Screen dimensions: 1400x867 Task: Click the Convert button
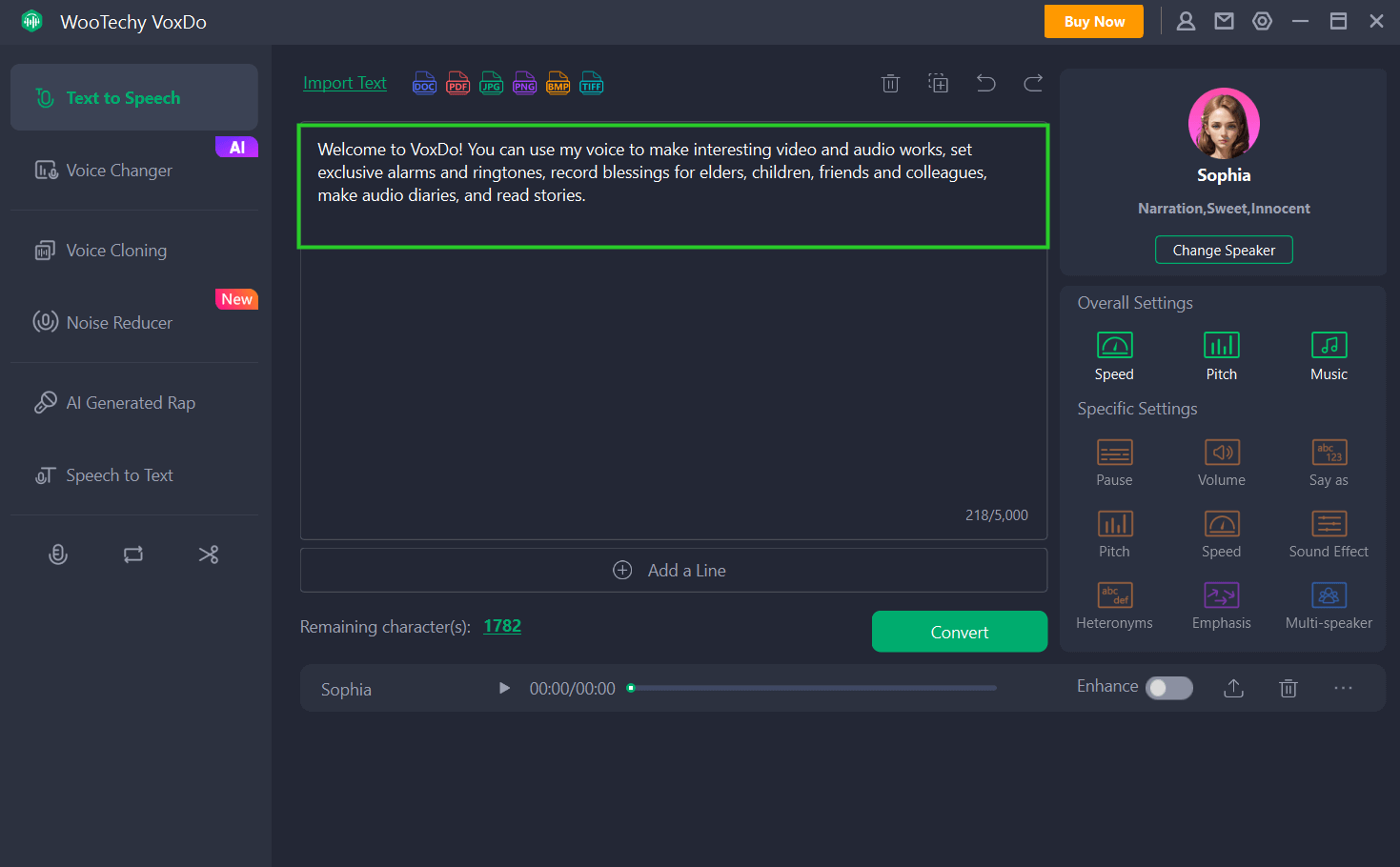tap(959, 631)
